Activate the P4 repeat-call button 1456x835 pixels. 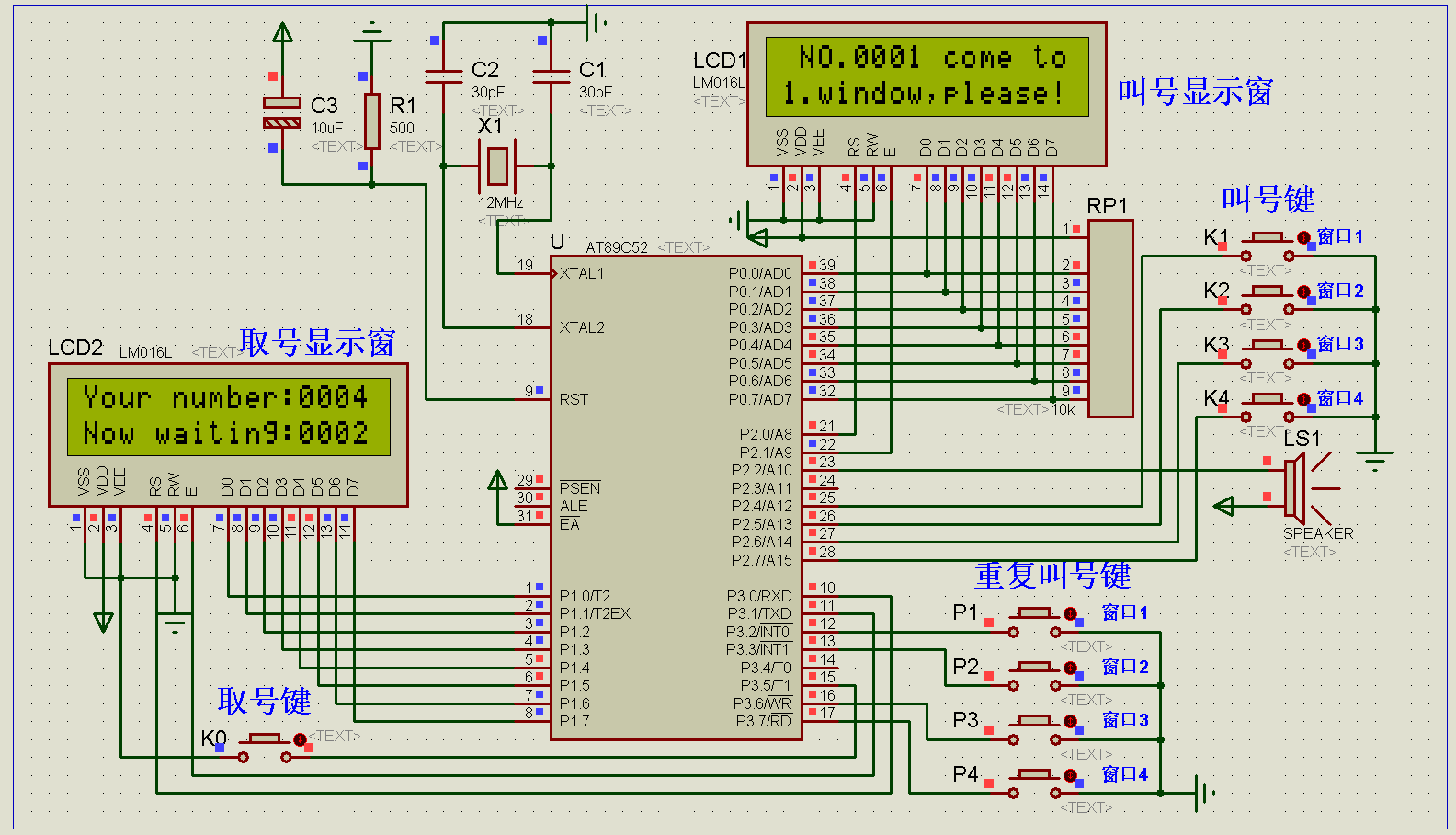pos(1035,784)
